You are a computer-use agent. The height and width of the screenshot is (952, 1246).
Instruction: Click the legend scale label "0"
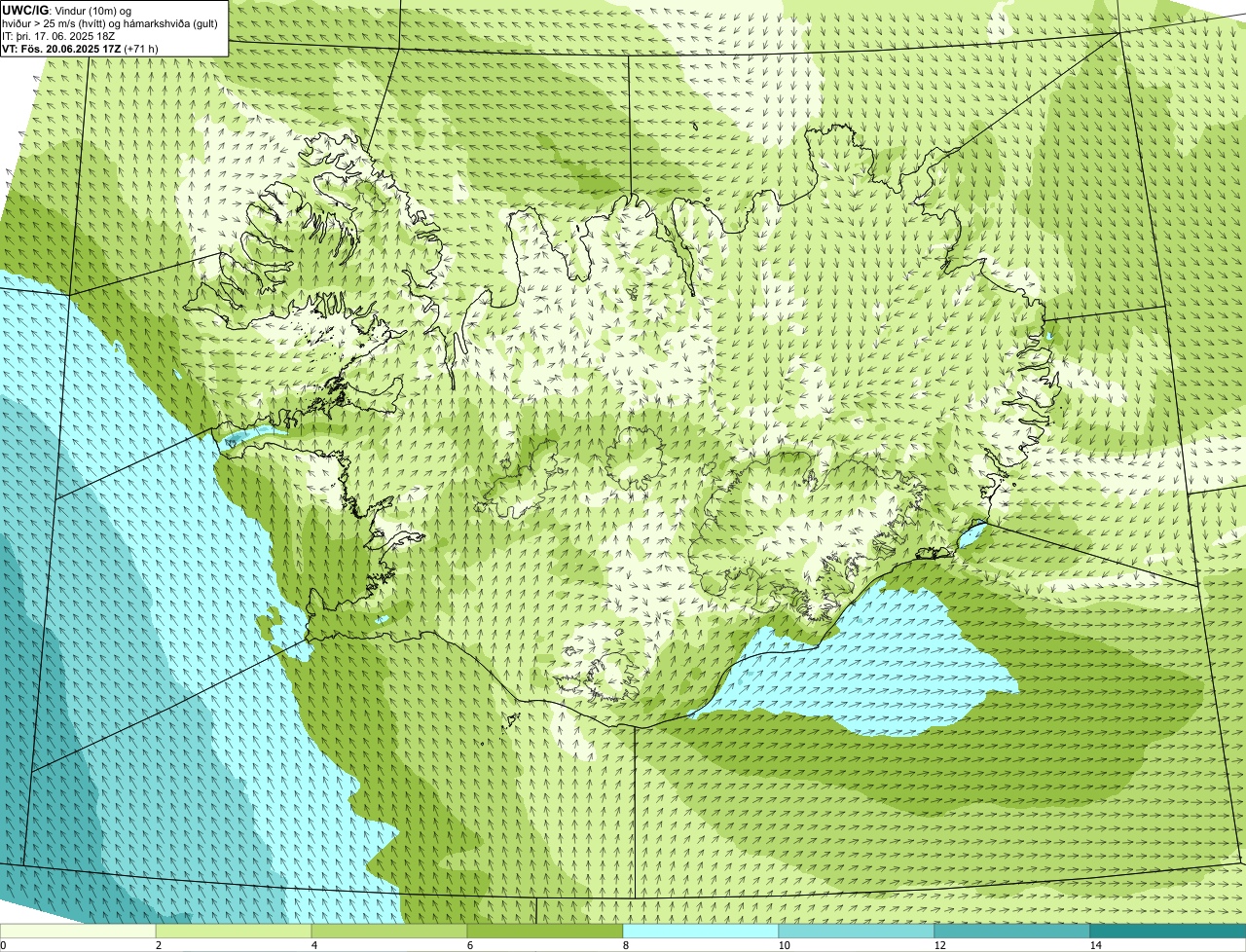point(3,945)
